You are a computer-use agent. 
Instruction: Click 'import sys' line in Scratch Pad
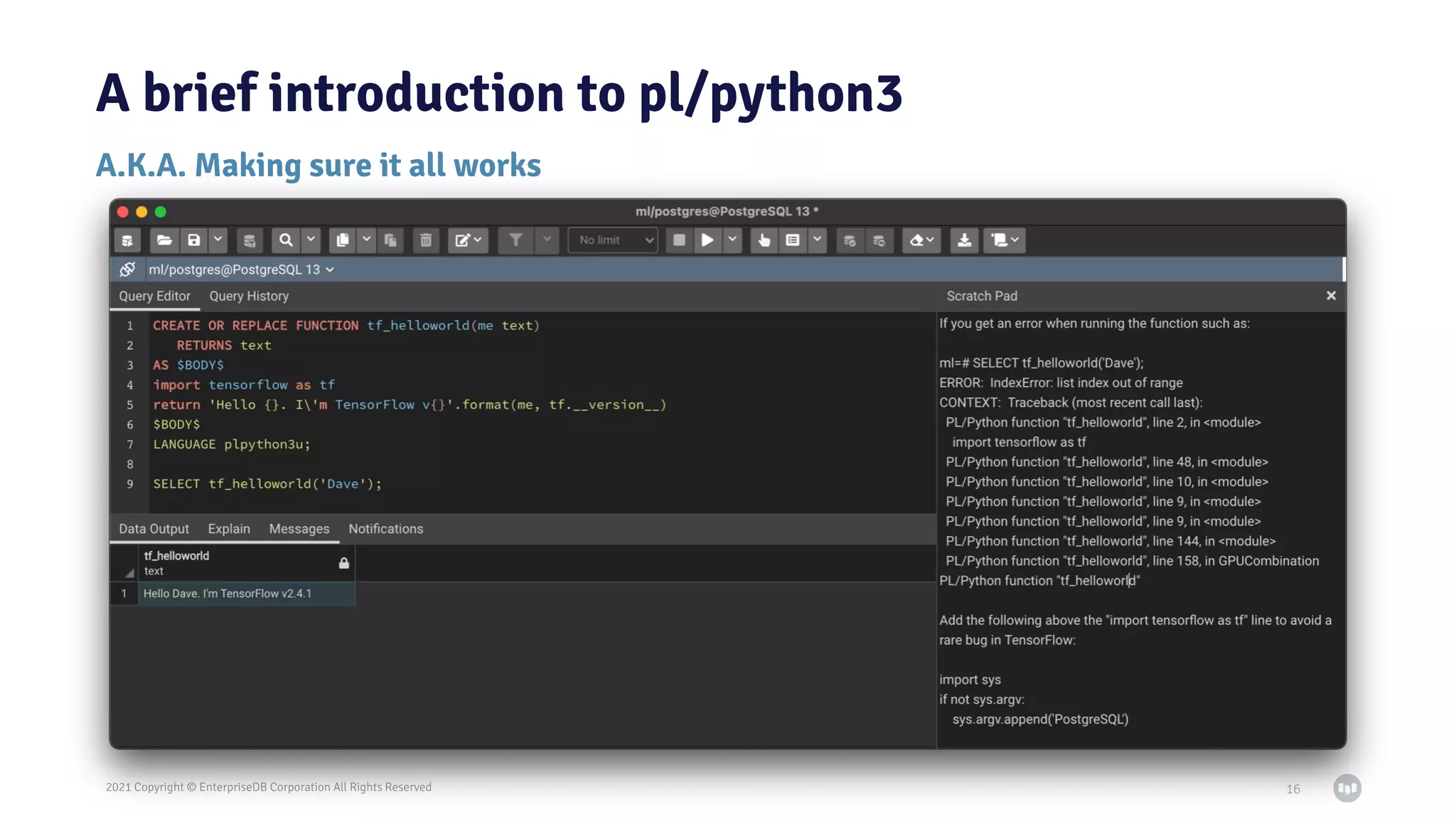point(970,680)
